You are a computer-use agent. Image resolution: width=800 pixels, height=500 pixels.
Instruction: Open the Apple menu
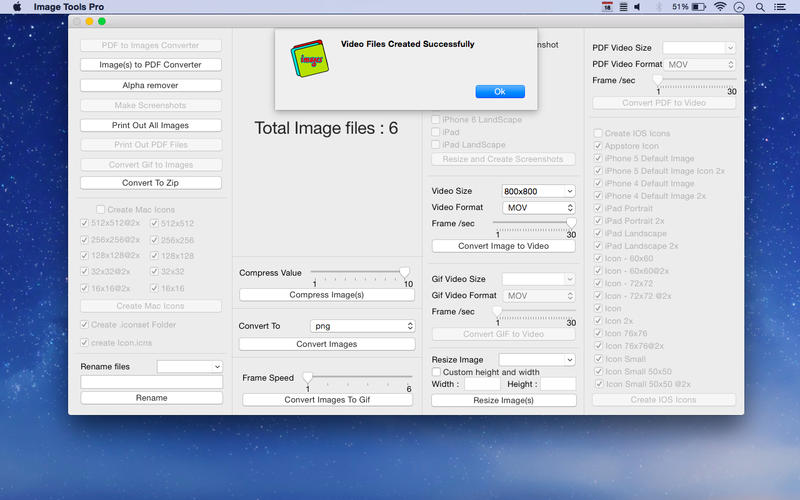pos(17,7)
